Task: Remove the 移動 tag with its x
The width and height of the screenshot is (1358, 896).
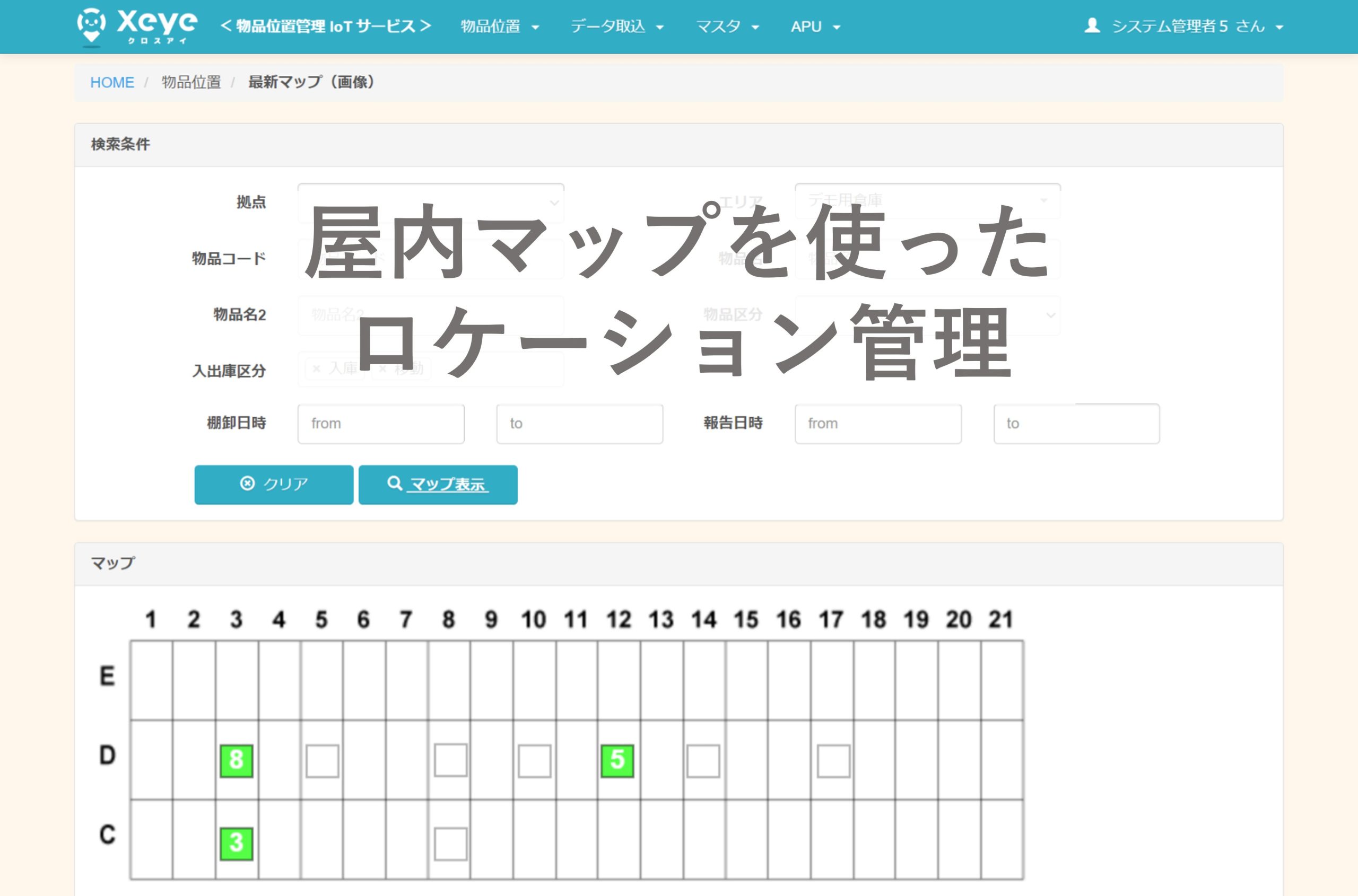Action: coord(383,368)
